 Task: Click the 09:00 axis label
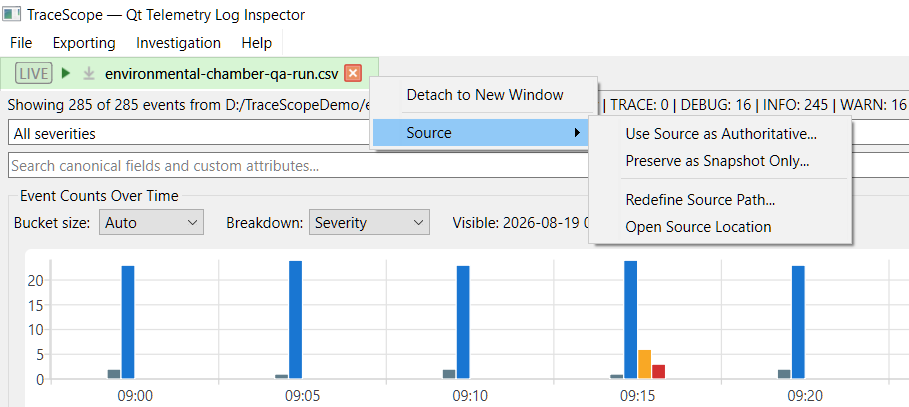coord(134,396)
